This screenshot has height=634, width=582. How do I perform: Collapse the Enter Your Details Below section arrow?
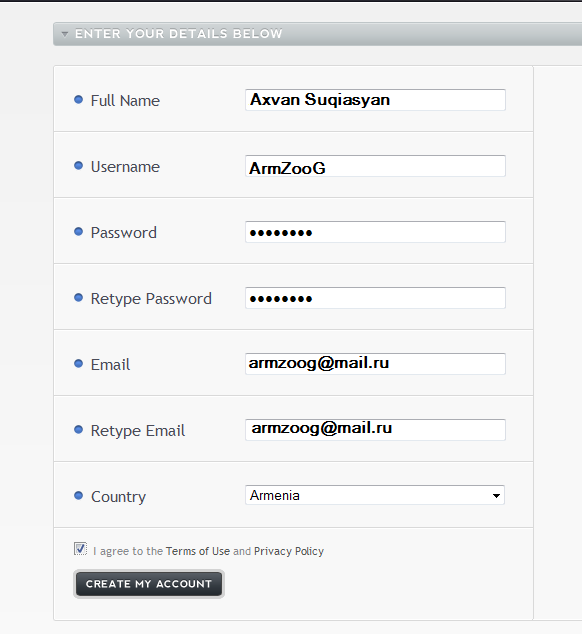coord(65,34)
